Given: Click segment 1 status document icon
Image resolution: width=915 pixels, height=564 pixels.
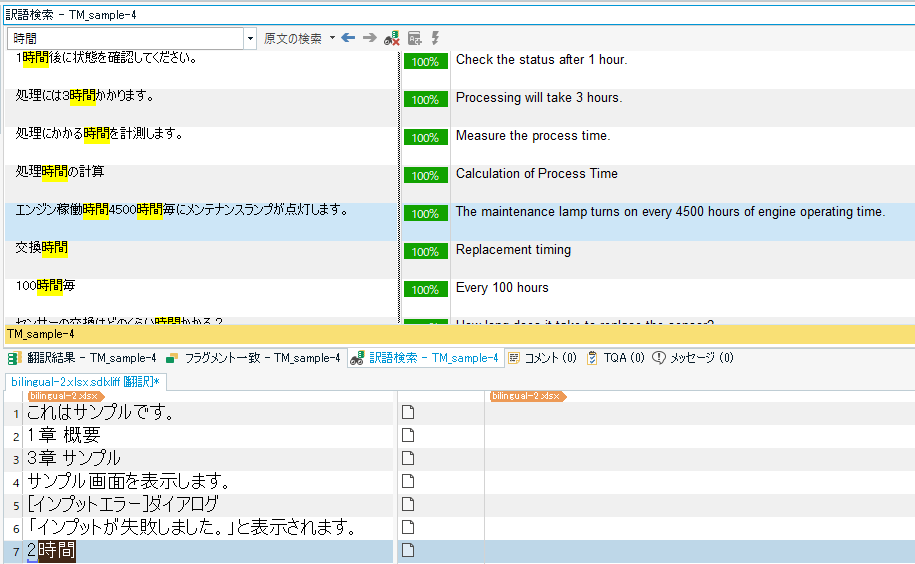Looking at the screenshot, I should click(407, 412).
